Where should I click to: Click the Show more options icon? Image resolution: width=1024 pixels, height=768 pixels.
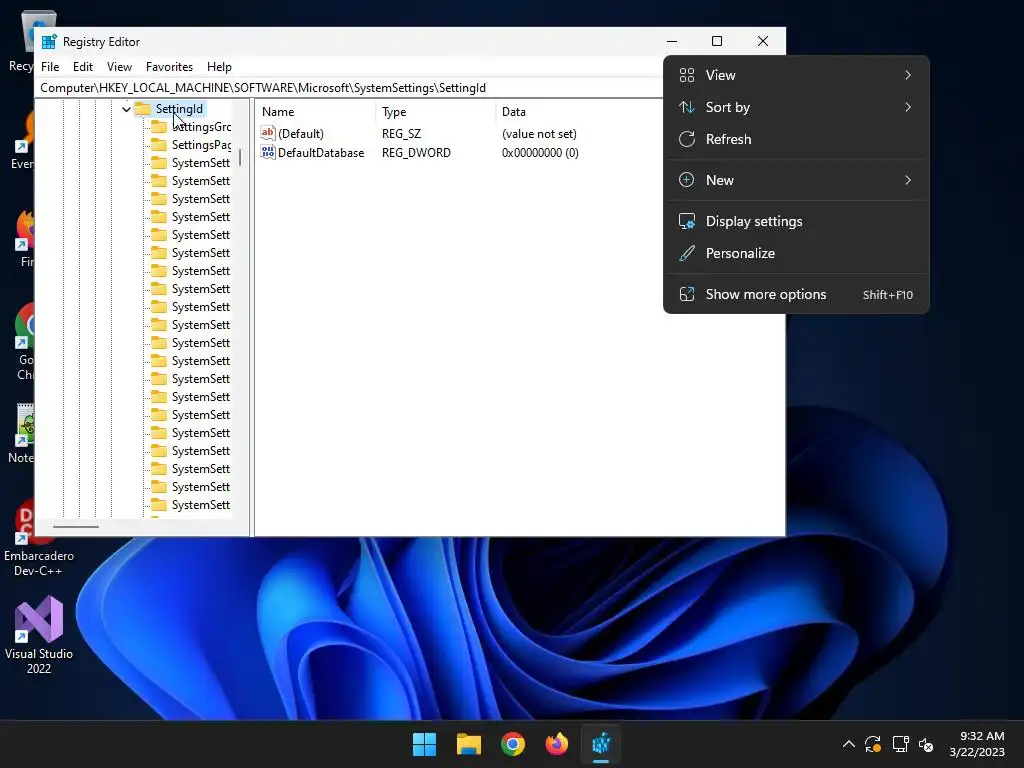[x=686, y=295]
